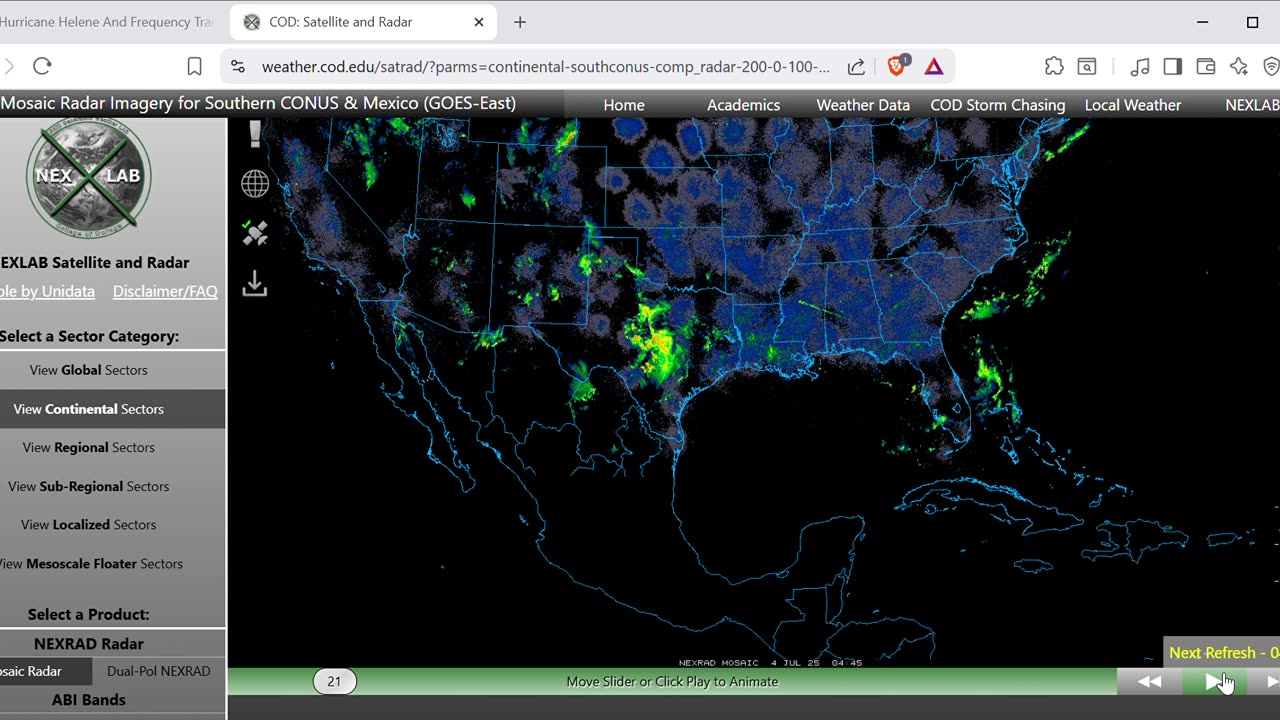Minimize the browser window
Screen dimensions: 1280x720
(1203, 22)
